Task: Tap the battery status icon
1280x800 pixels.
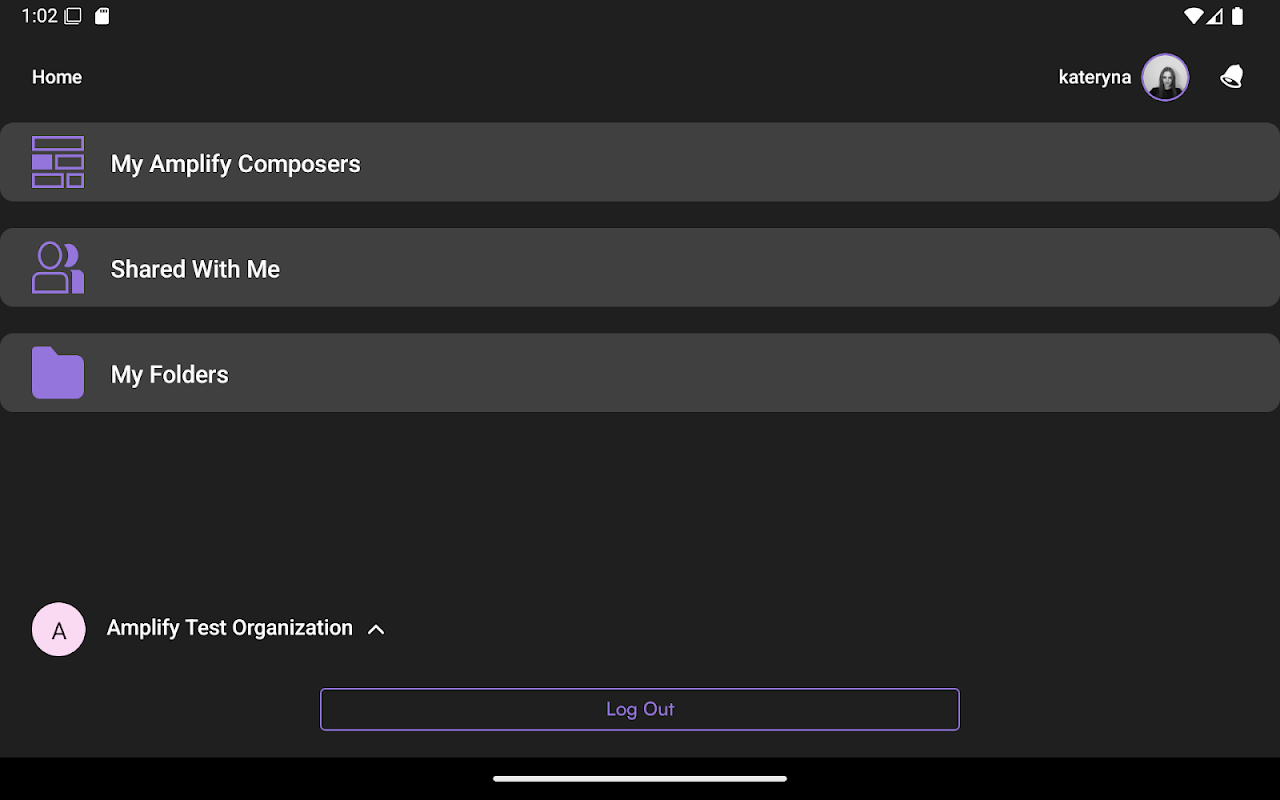Action: pyautogui.click(x=1238, y=16)
